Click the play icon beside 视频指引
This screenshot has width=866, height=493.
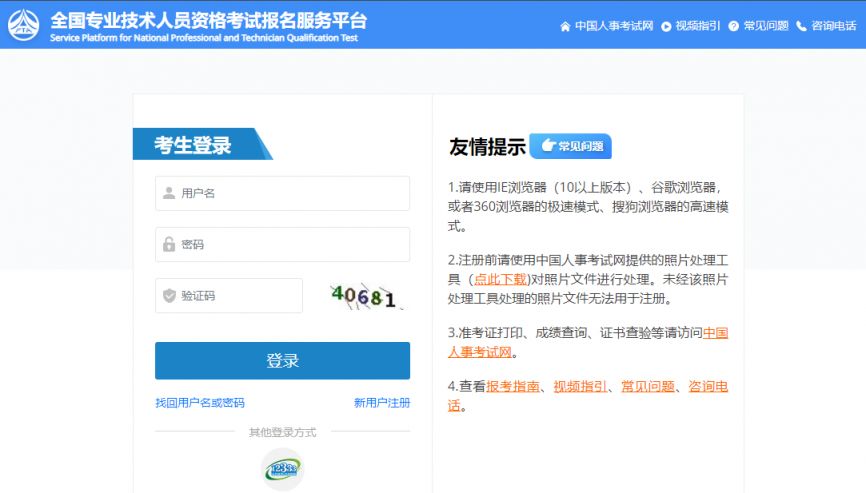click(x=666, y=26)
